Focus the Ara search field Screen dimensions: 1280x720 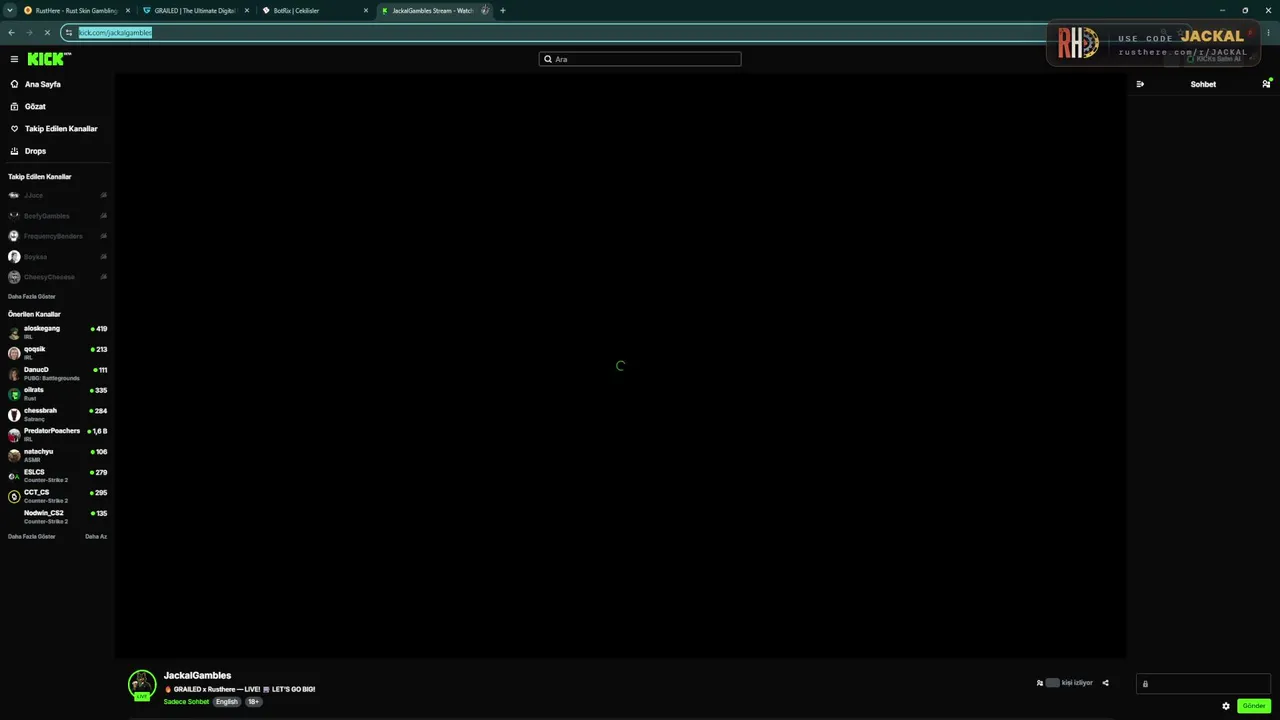point(640,59)
